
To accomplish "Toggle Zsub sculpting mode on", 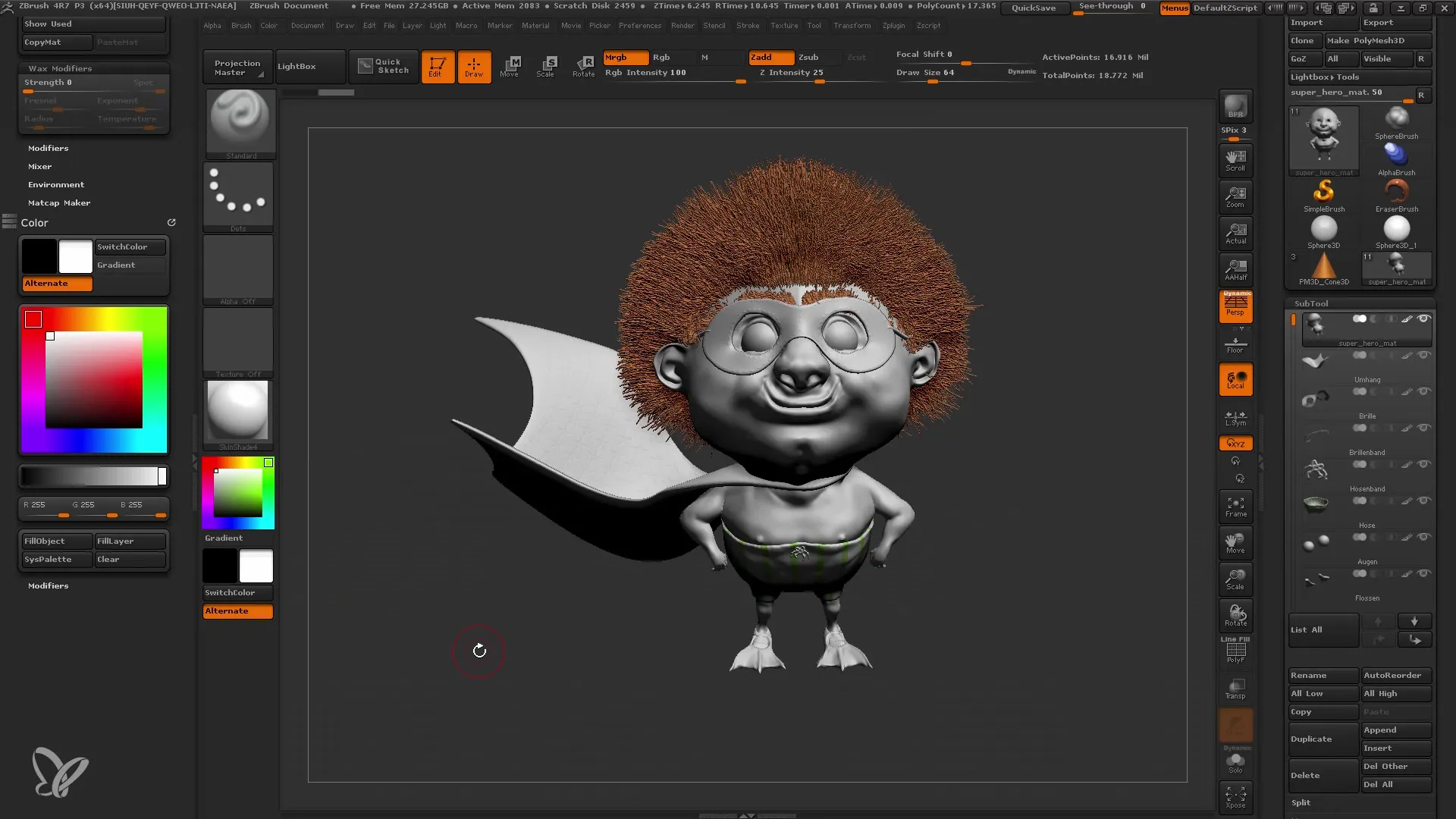I will (807, 56).
